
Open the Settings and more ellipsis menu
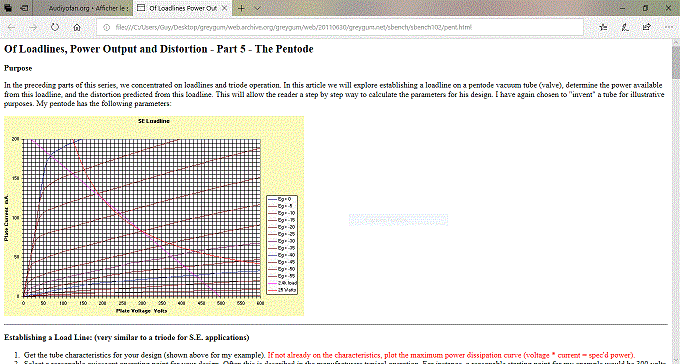point(669,27)
